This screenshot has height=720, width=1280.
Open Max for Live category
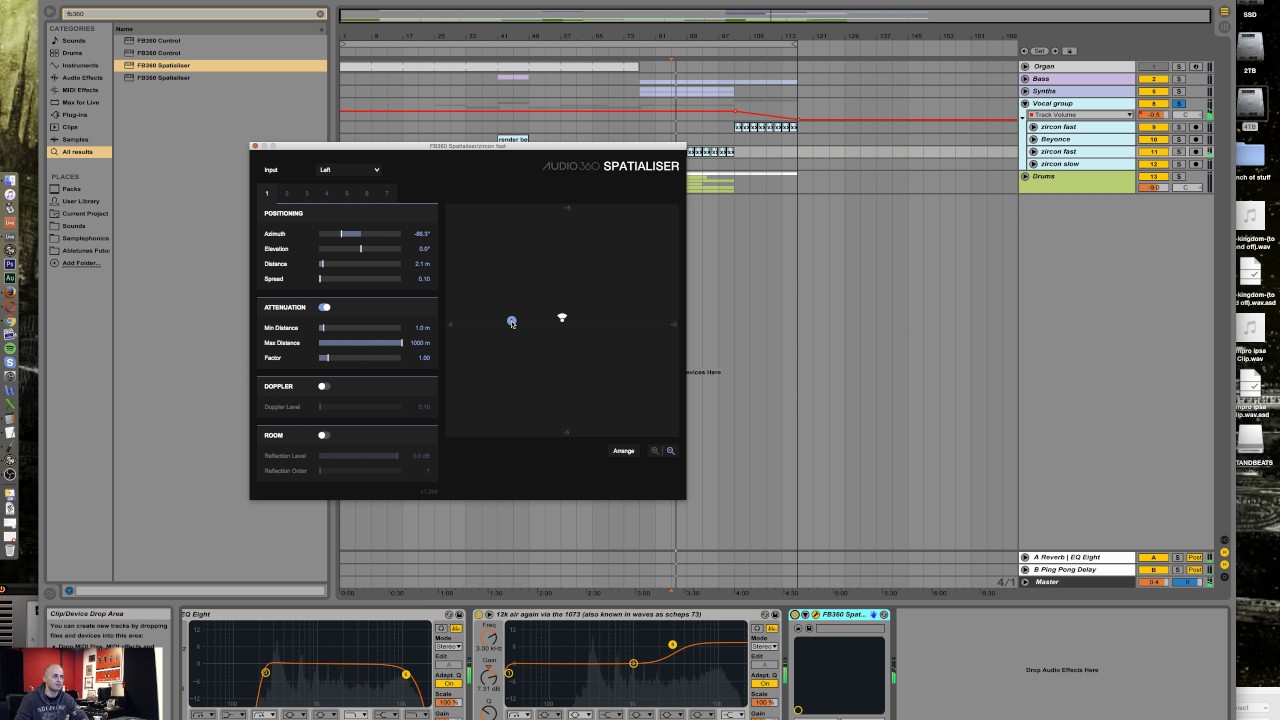tap(80, 102)
